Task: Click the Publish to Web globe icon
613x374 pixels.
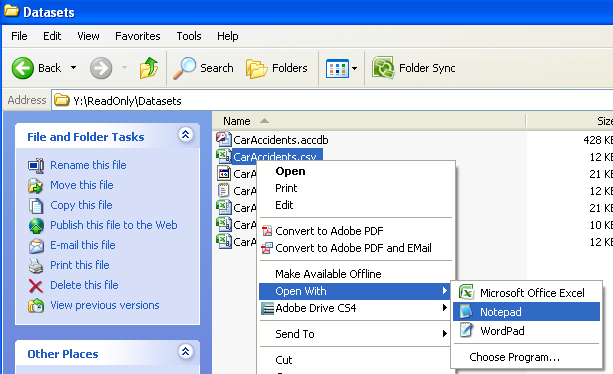Action: pos(36,225)
